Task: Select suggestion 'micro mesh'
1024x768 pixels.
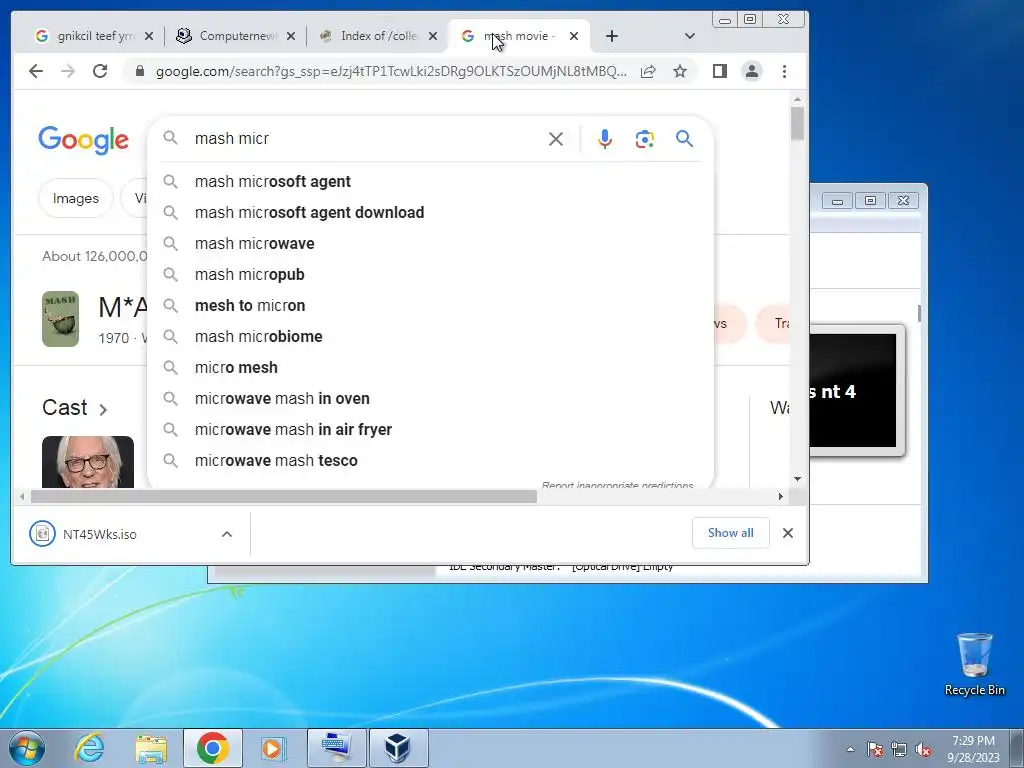Action: (431, 368)
